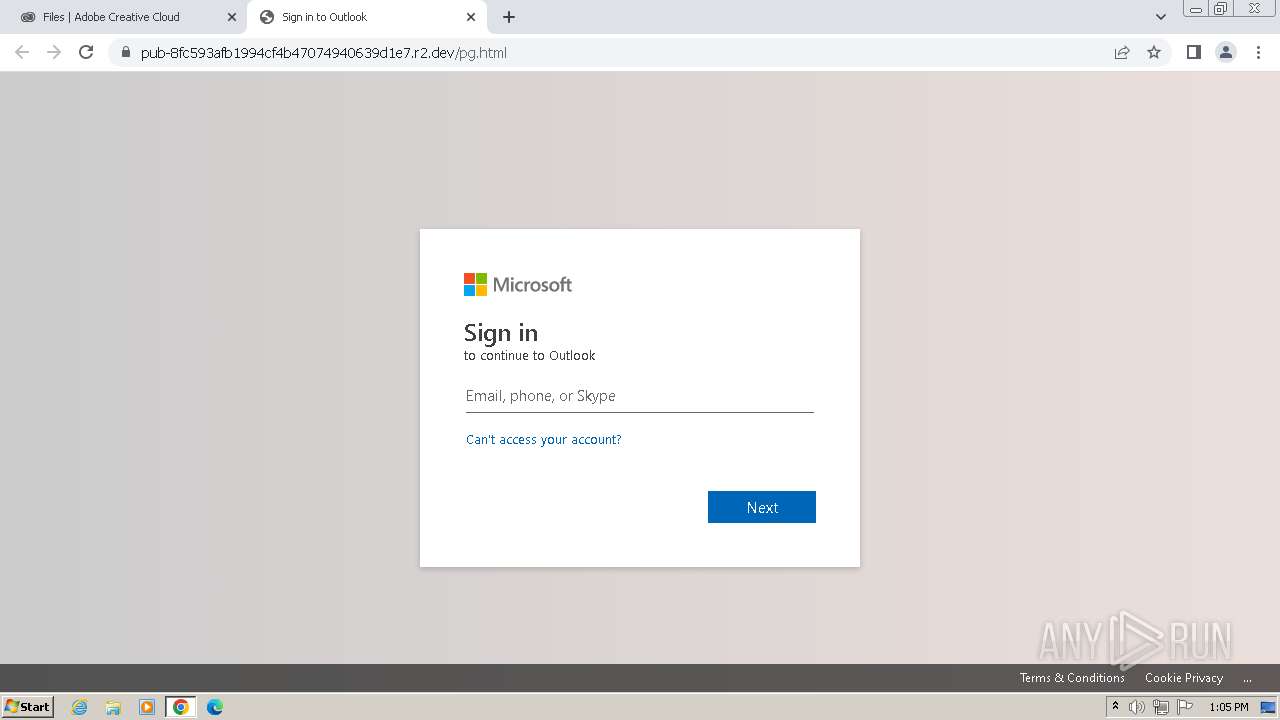Open Action Center flag icon
The image size is (1280, 720).
(1185, 707)
